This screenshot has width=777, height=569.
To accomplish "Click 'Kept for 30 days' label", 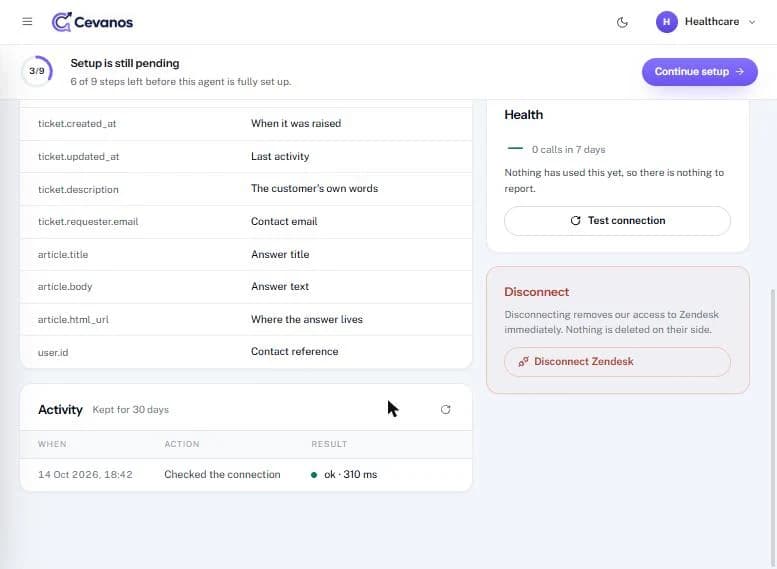I will pos(131,410).
